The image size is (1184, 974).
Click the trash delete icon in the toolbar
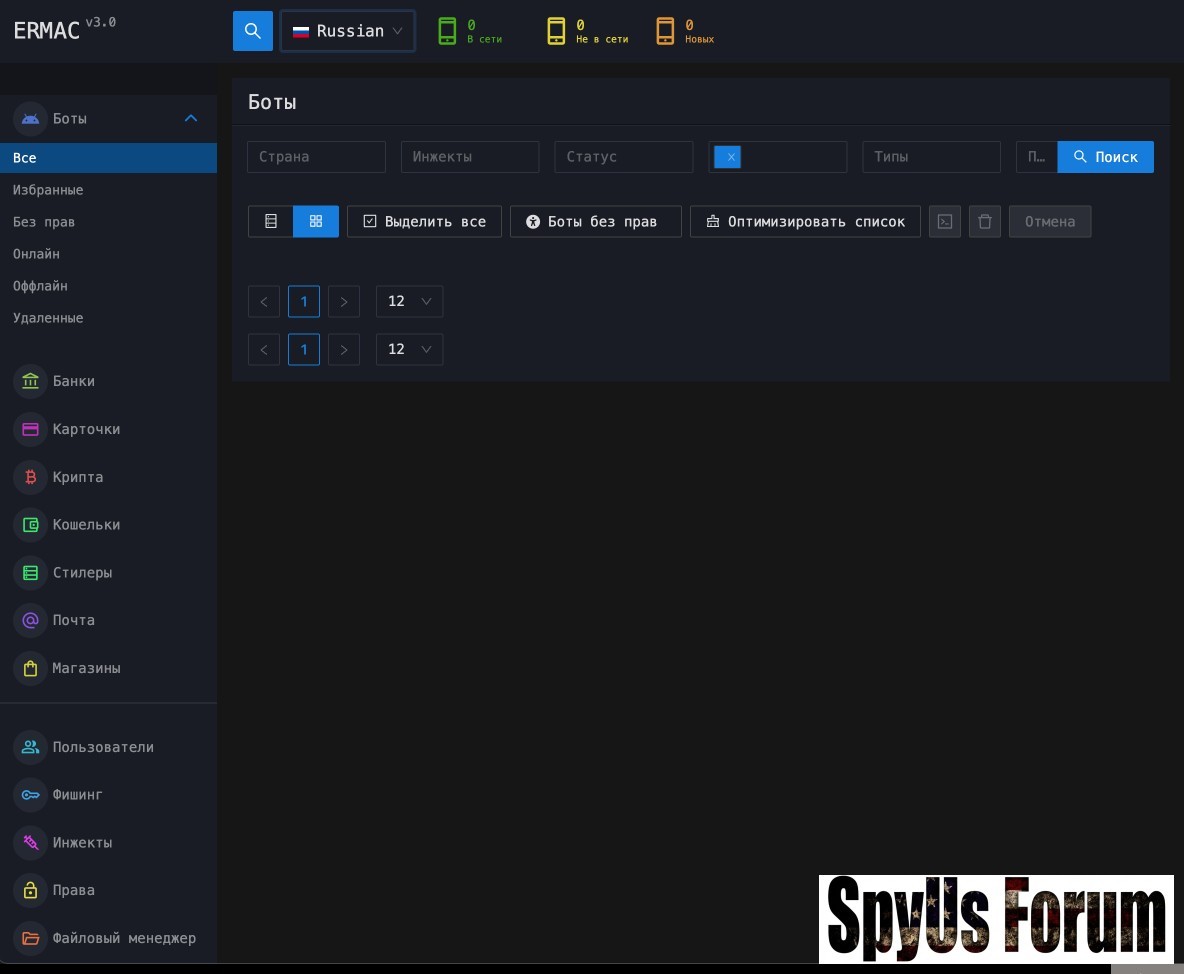[984, 221]
